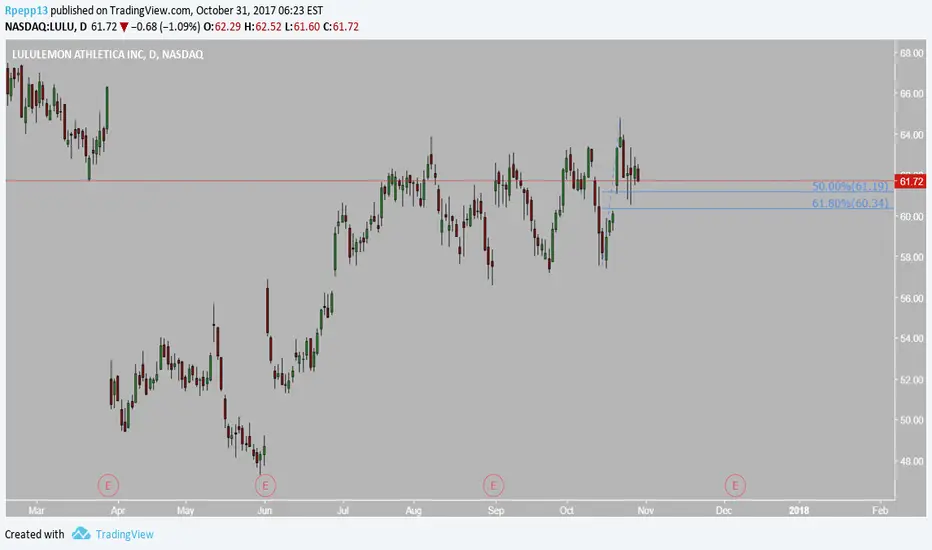Viewport: 932px width, 550px height.
Task: Click the Jun label on the time axis
Action: pyautogui.click(x=265, y=510)
